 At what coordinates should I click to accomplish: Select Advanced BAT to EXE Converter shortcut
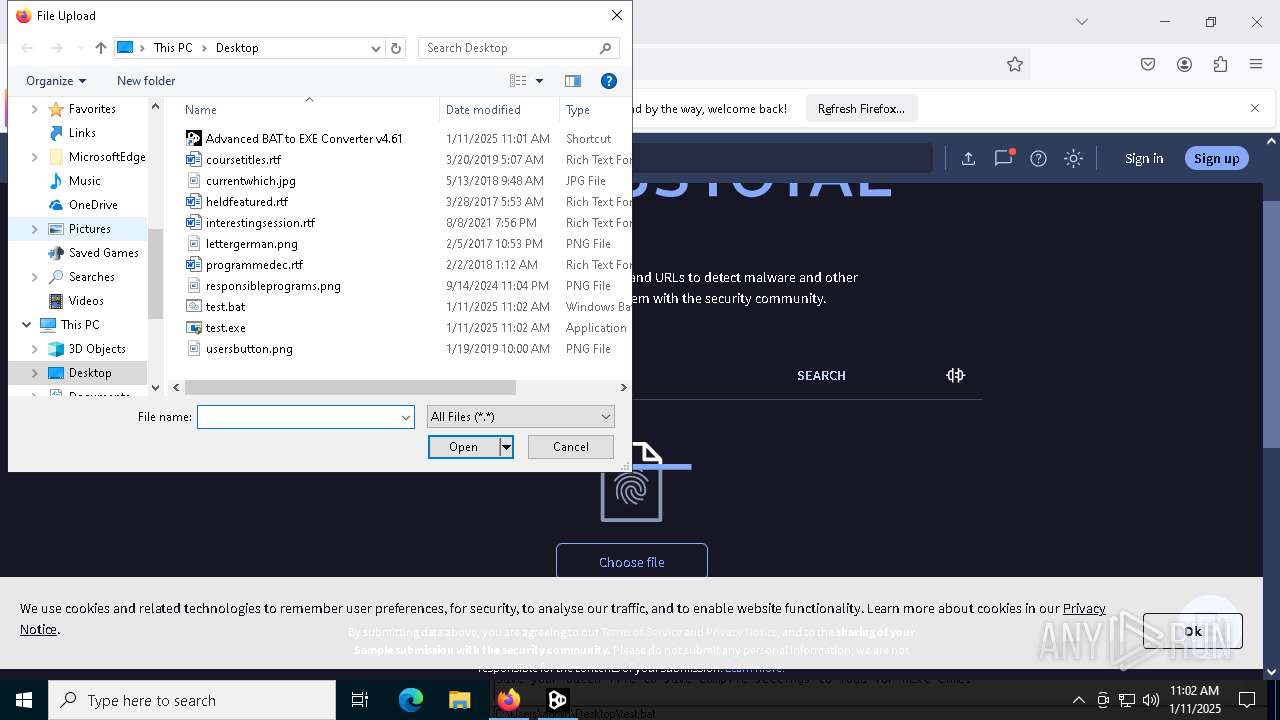[x=304, y=139]
